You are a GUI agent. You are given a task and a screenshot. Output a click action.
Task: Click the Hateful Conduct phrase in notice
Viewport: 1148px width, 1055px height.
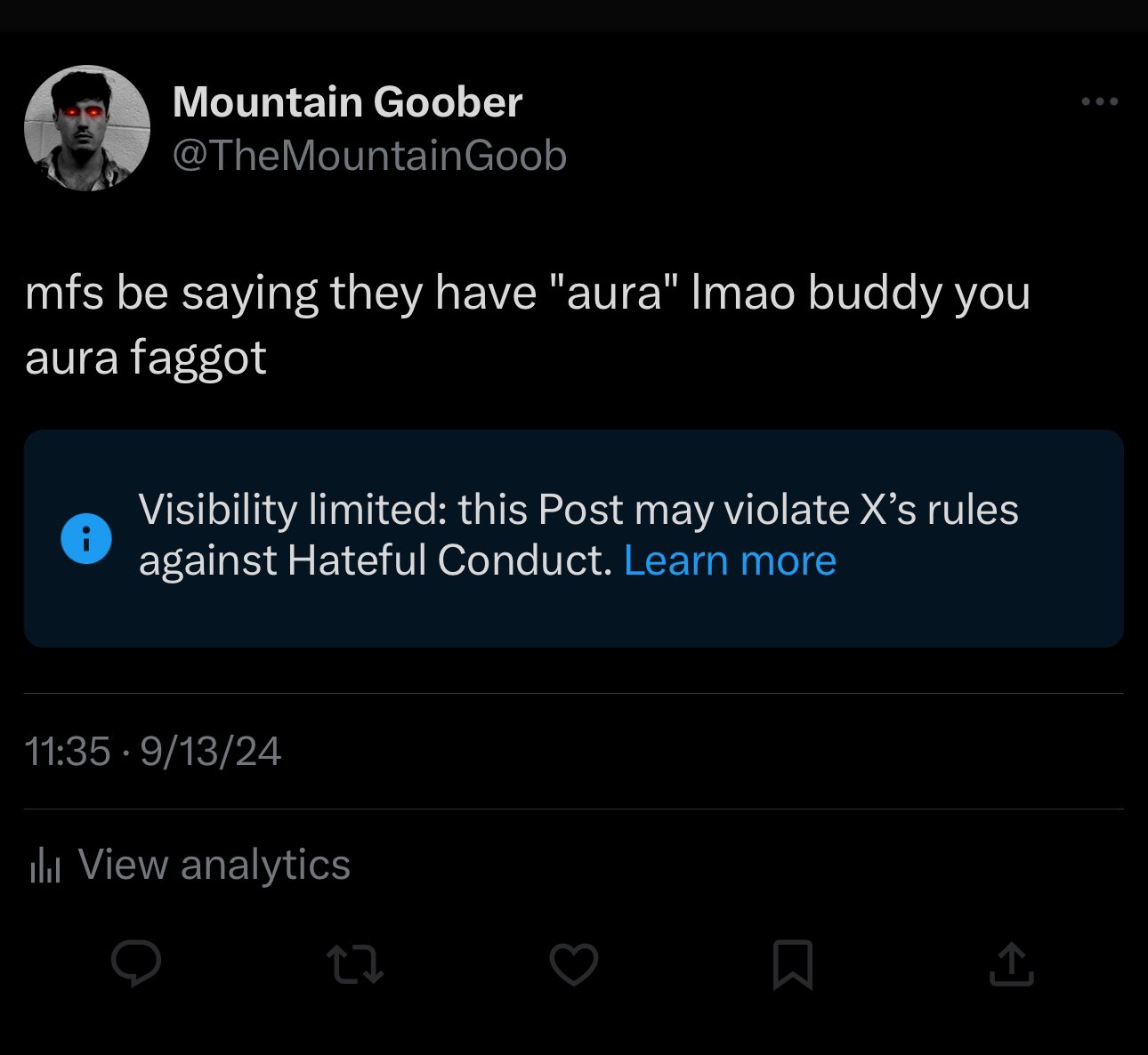(449, 560)
